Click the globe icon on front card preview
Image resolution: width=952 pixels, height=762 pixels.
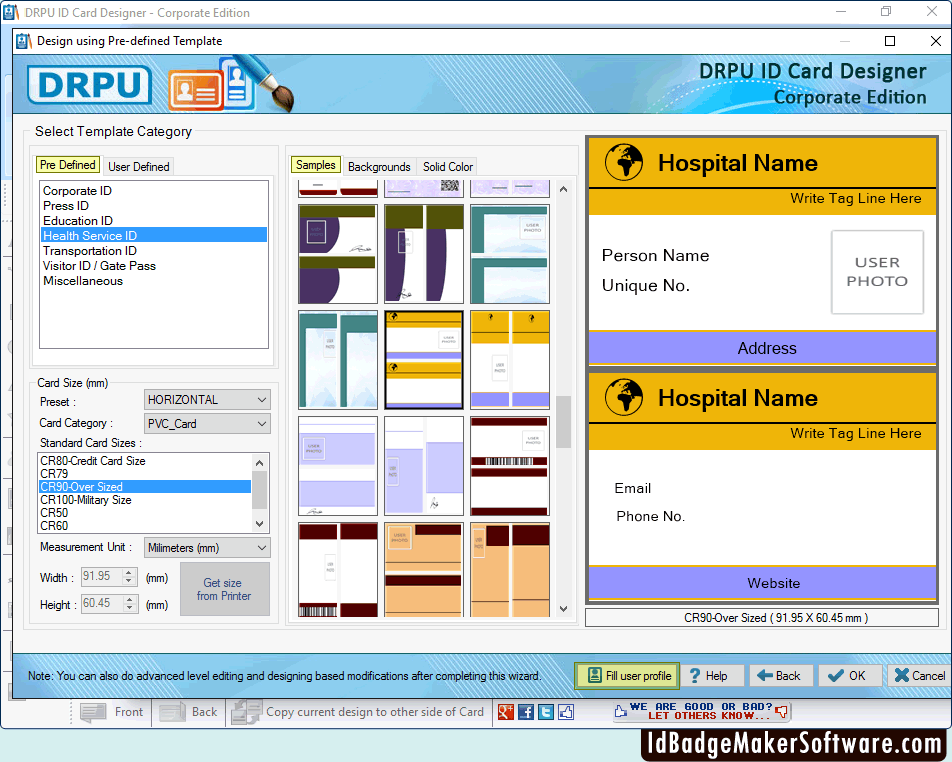[x=624, y=162]
